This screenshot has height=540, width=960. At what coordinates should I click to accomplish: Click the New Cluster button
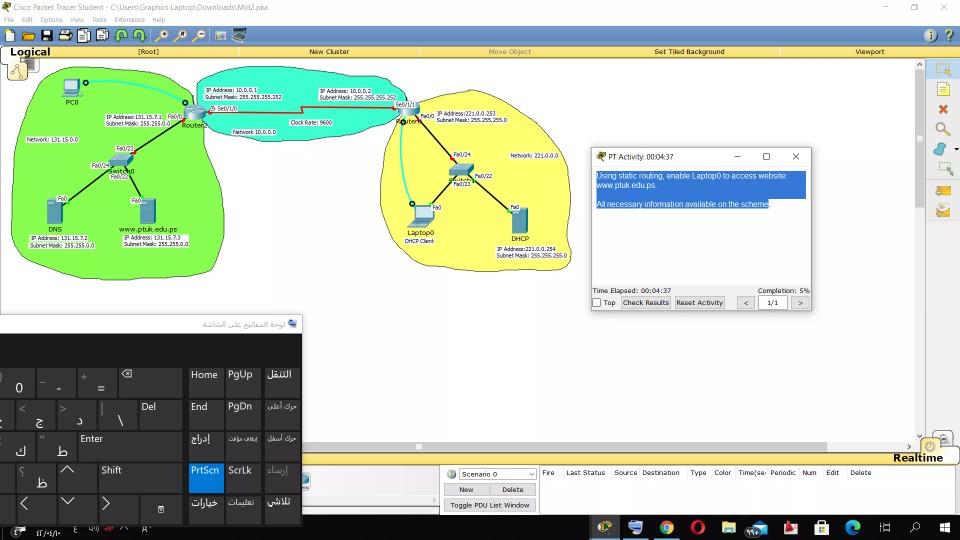pyautogui.click(x=329, y=51)
